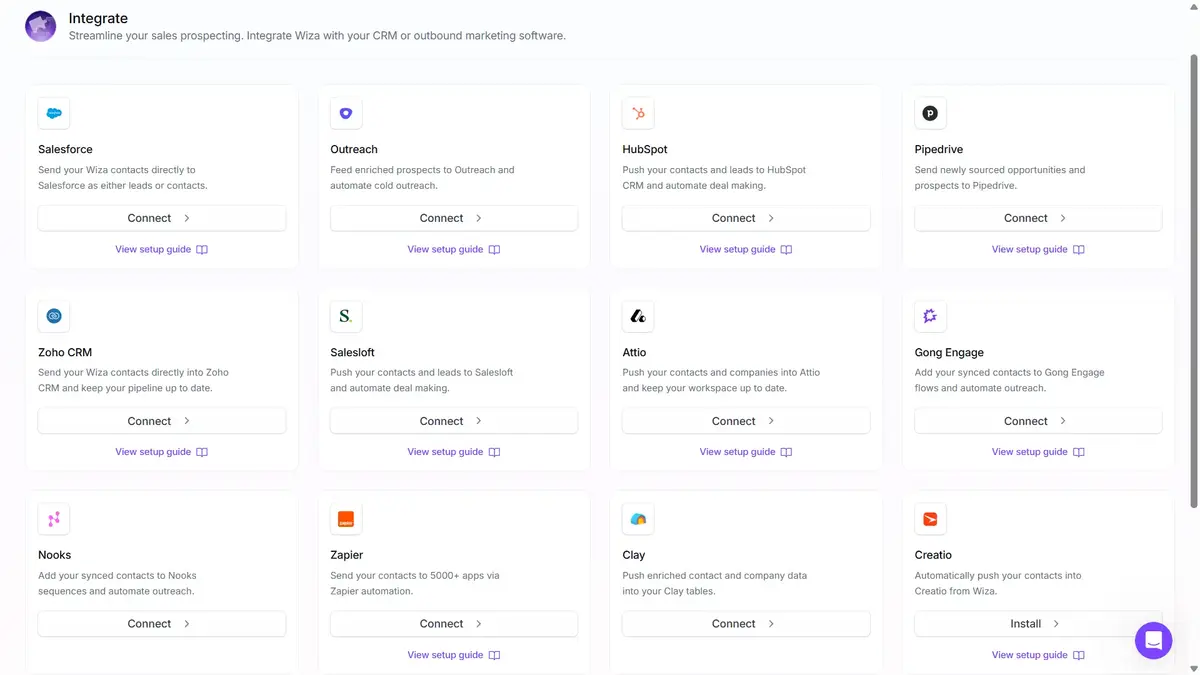1200x675 pixels.
Task: Click the "Gong Engage" card title
Action: pos(949,352)
